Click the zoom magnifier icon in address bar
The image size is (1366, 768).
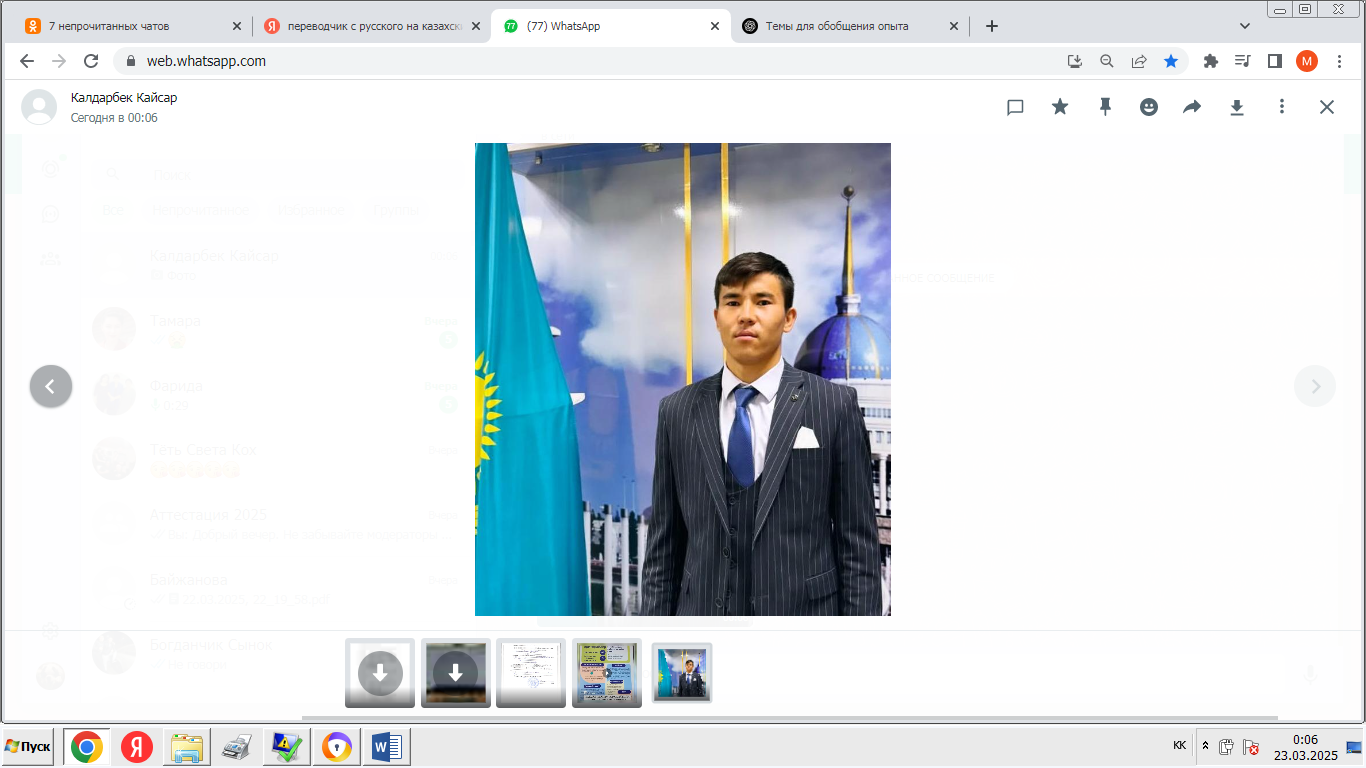(x=1107, y=61)
